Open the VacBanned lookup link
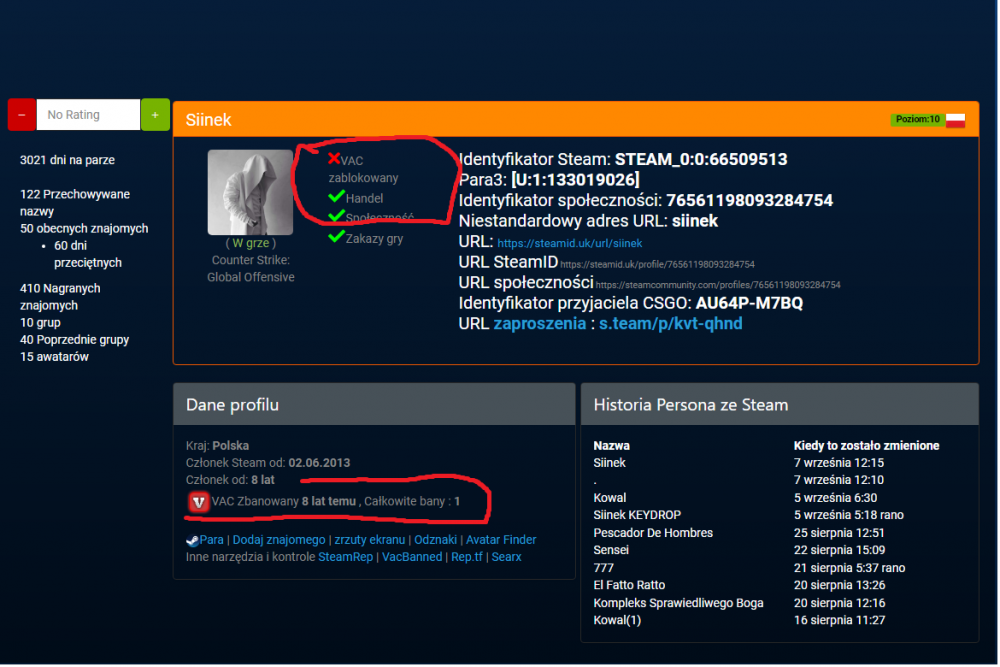 (412, 557)
